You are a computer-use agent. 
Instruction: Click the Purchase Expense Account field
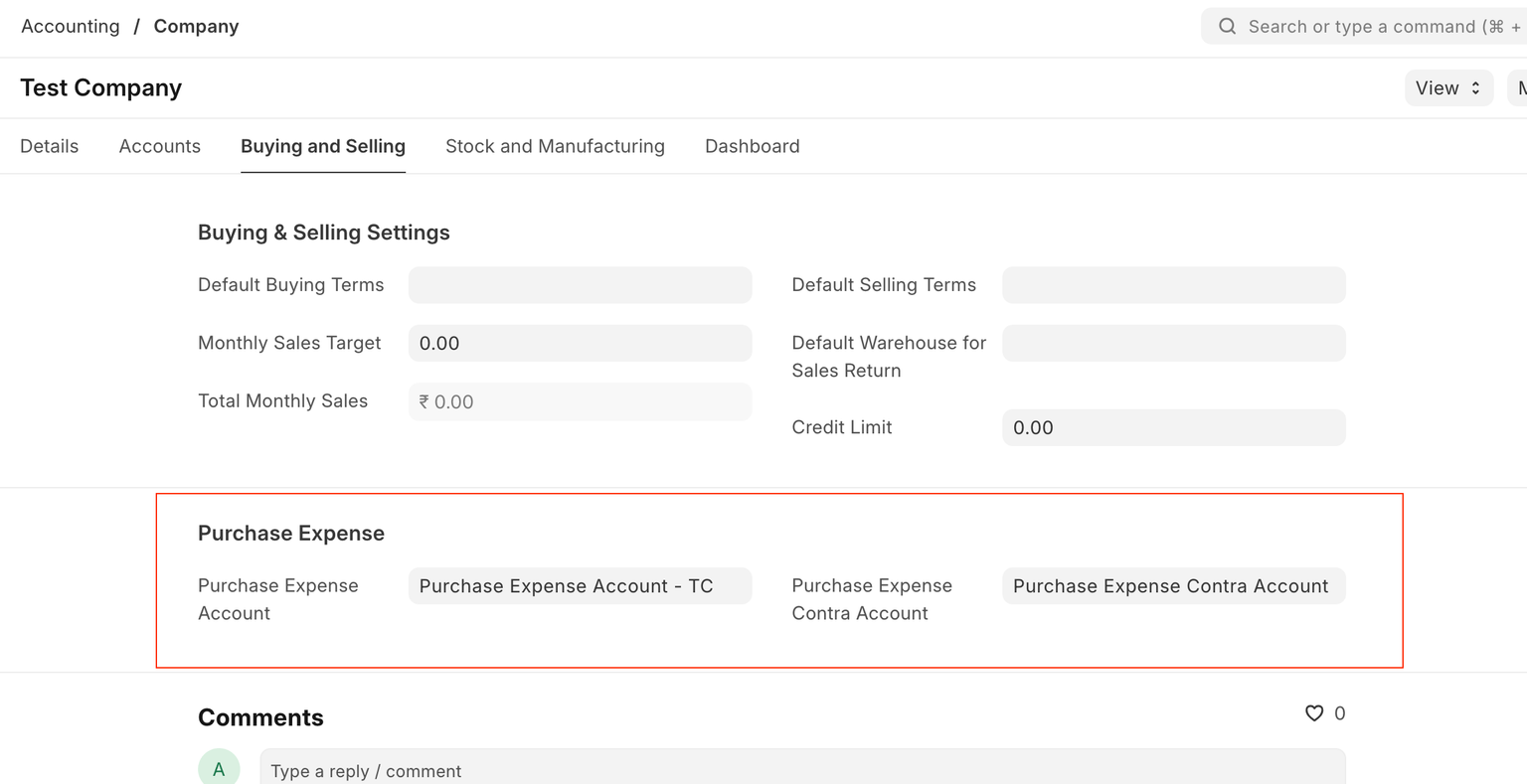coord(580,586)
